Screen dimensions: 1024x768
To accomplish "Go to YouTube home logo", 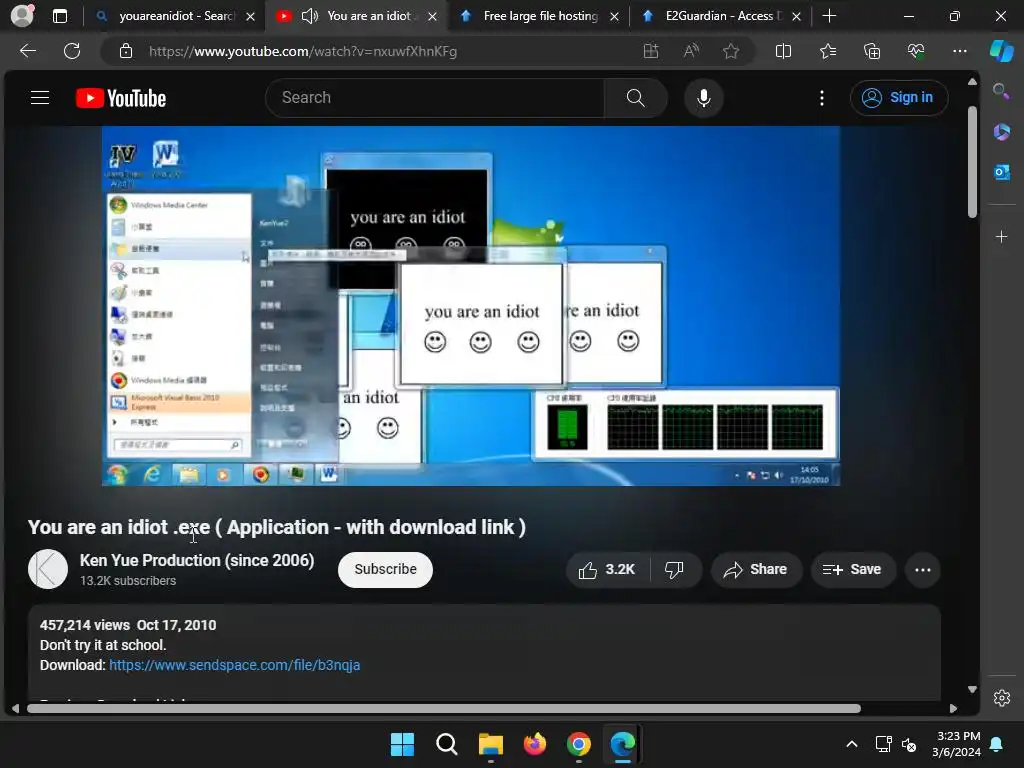I will click(121, 98).
